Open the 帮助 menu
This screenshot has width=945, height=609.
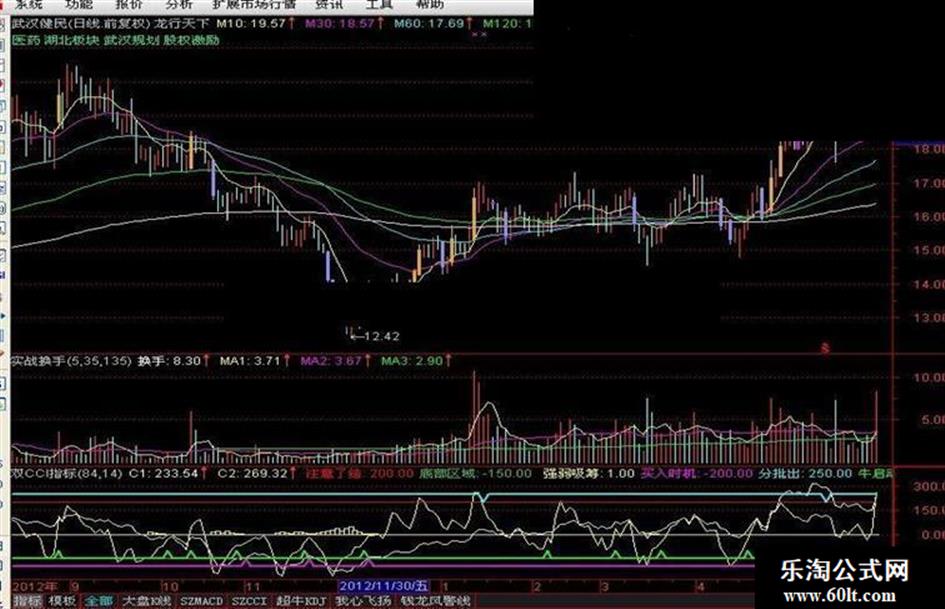pos(430,4)
